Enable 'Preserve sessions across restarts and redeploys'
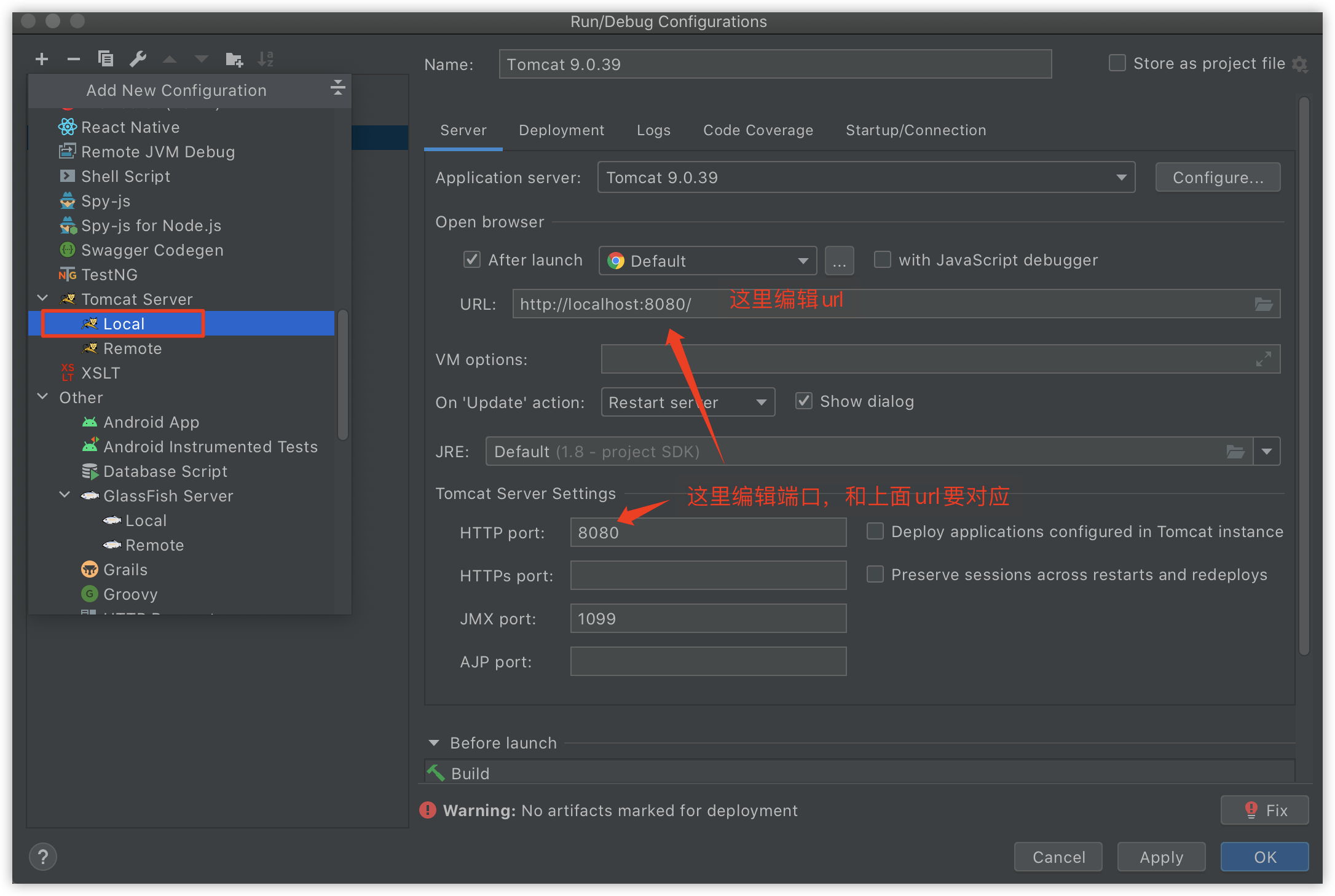 [x=875, y=574]
